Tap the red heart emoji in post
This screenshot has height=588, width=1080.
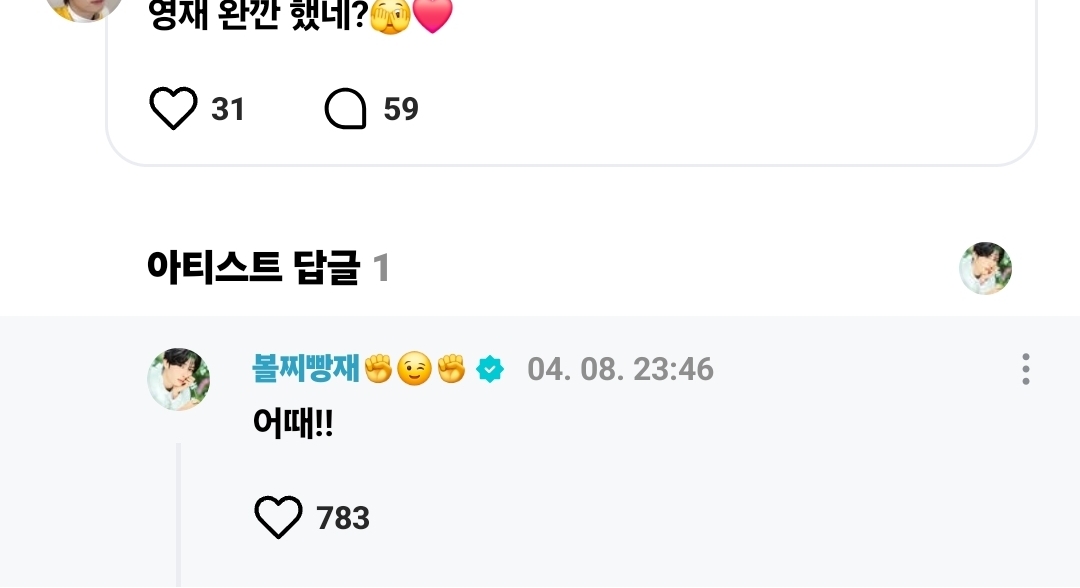pos(433,15)
